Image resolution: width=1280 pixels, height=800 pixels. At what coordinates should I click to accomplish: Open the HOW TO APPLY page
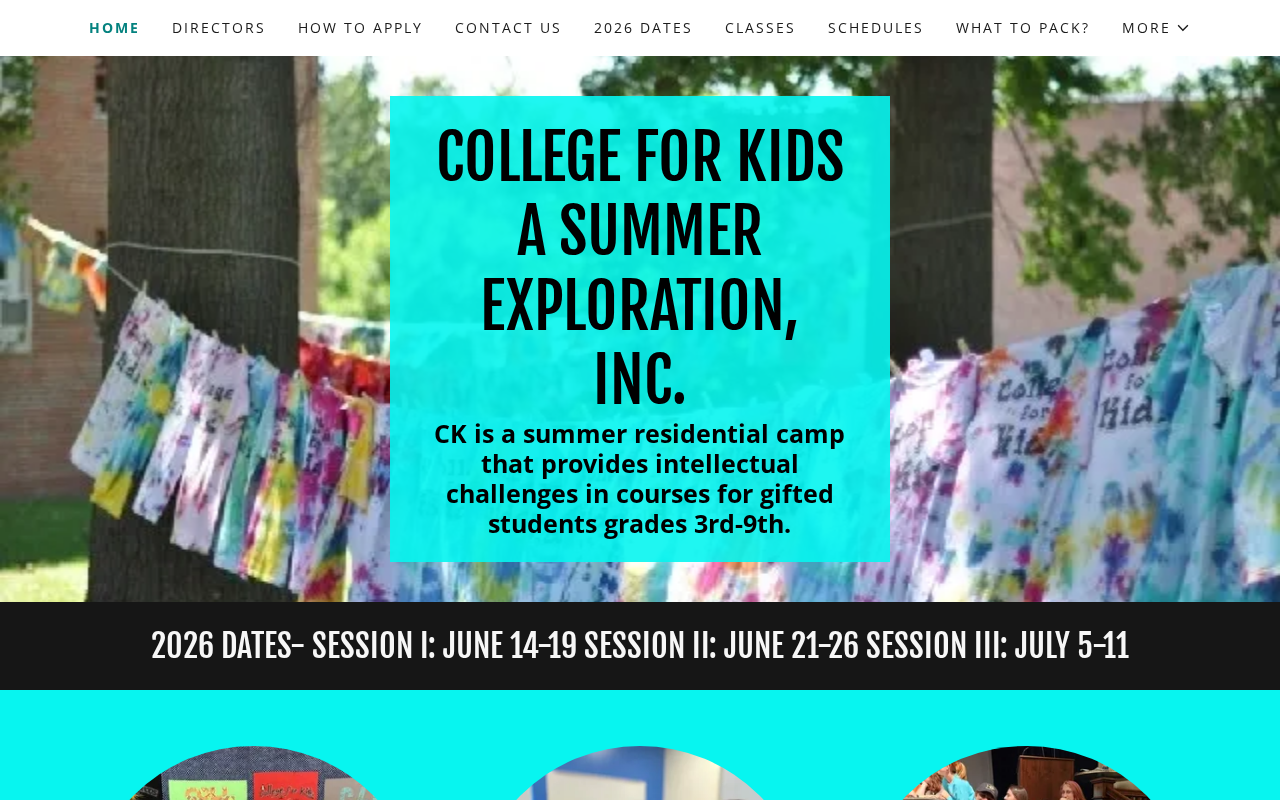point(360,28)
